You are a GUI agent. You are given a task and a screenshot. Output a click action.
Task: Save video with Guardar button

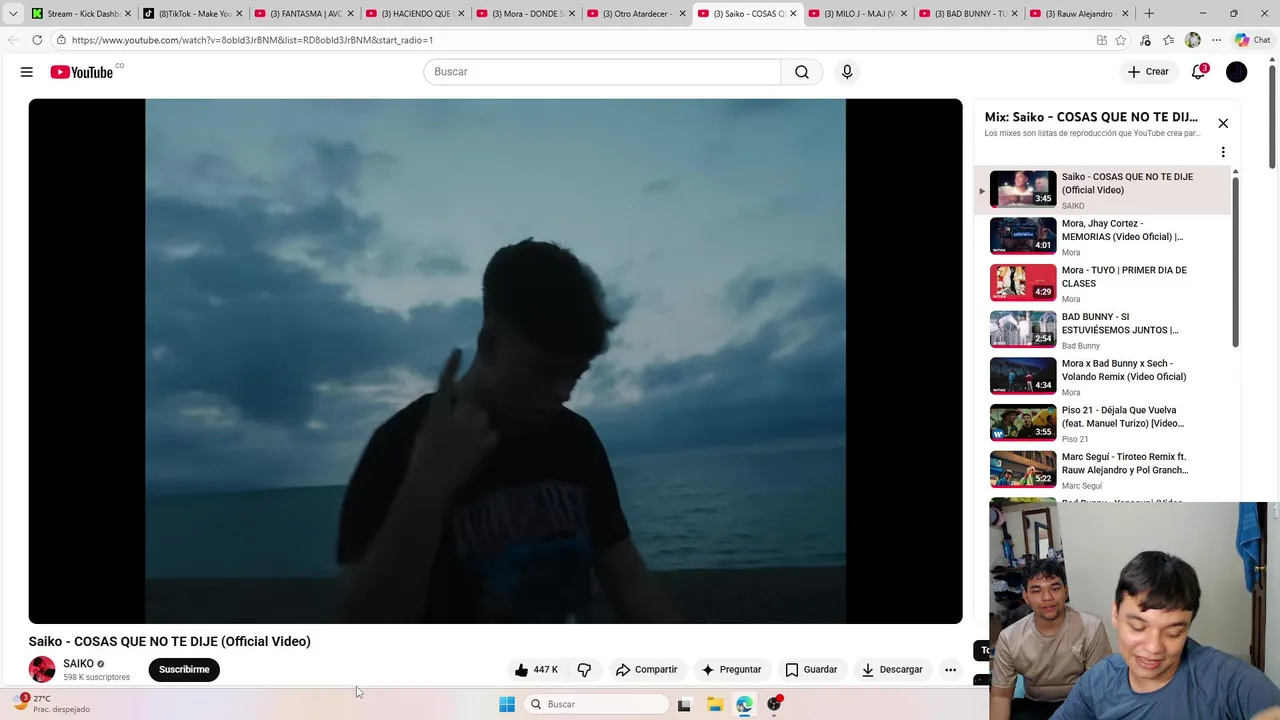811,670
